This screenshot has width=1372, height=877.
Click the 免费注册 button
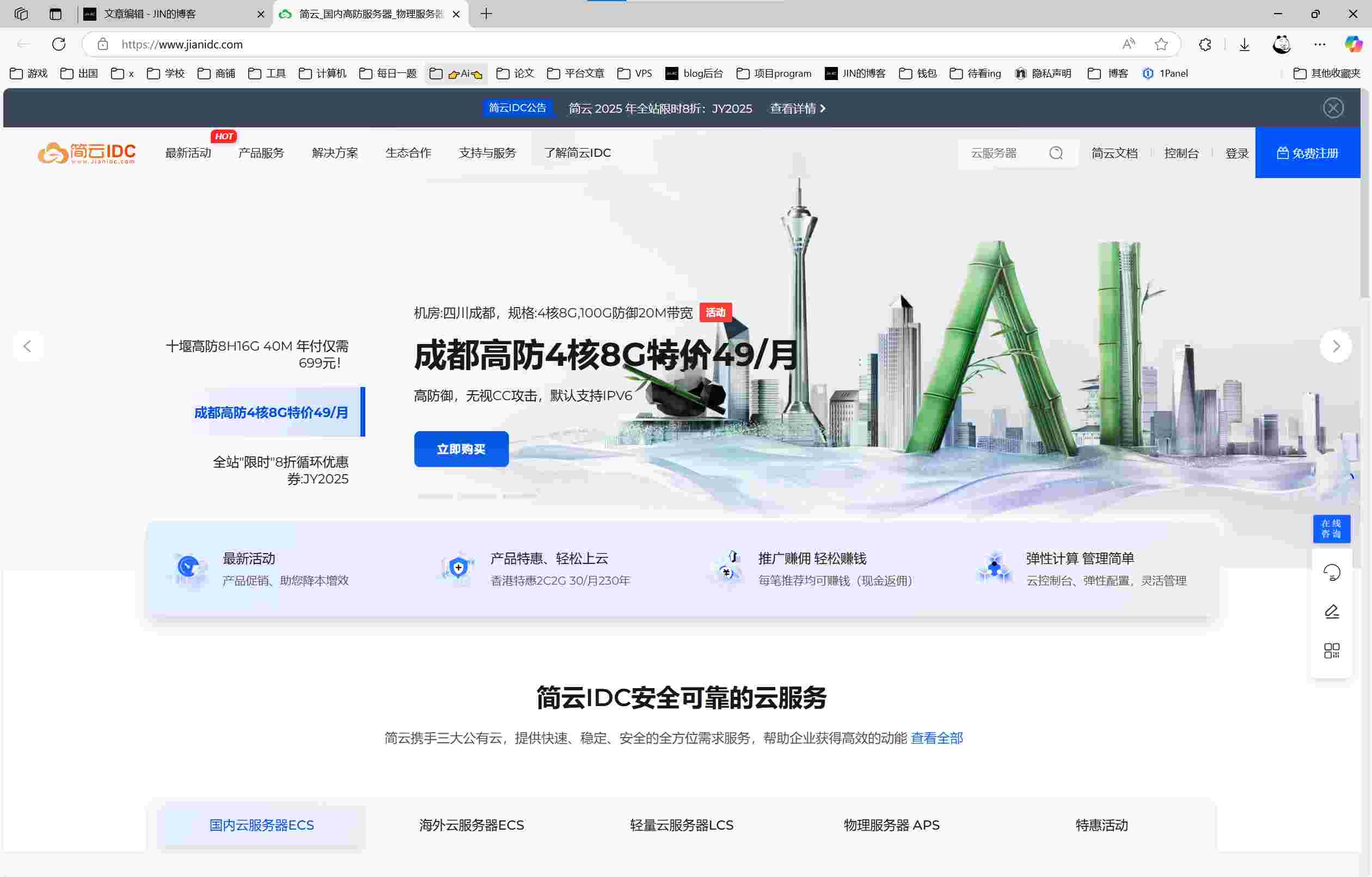1308,153
